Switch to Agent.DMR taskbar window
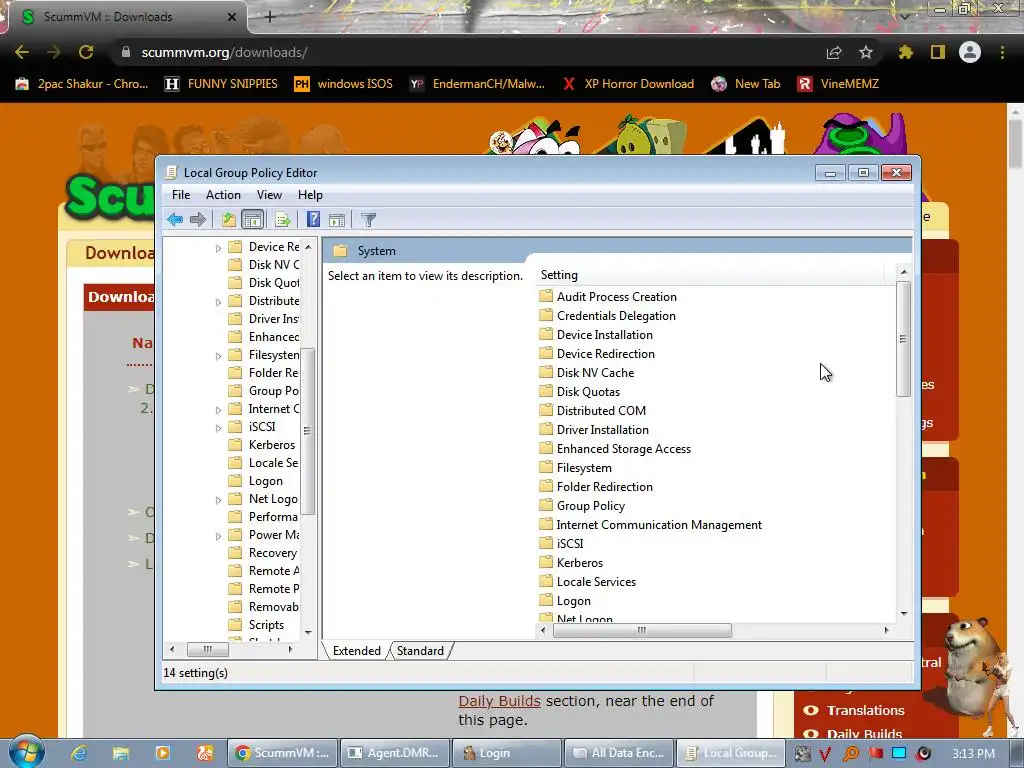 click(395, 753)
